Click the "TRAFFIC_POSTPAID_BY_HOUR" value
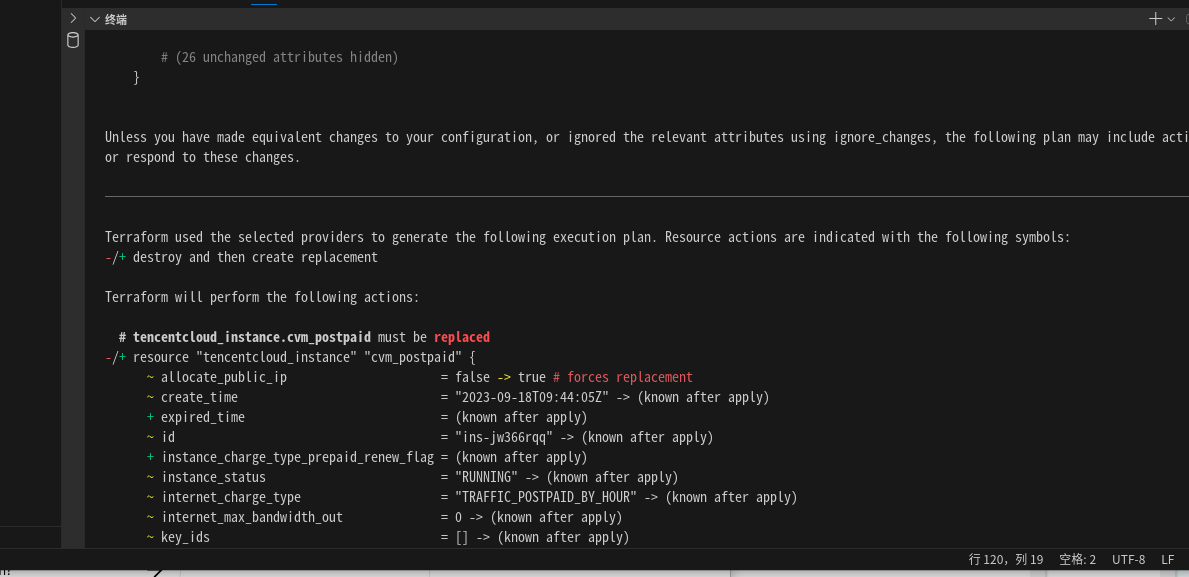This screenshot has width=1189, height=577. [x=549, y=497]
